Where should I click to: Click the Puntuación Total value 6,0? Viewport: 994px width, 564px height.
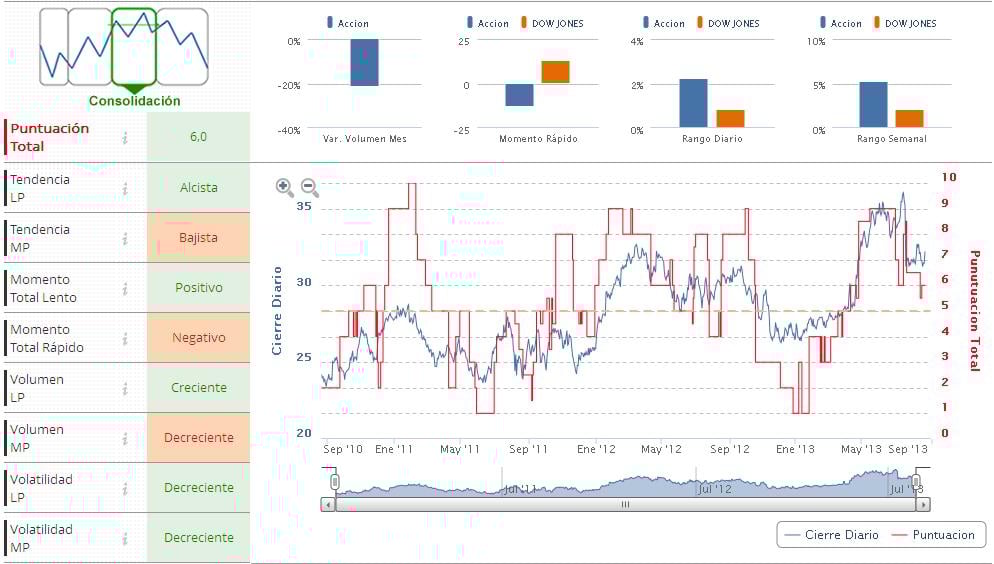pos(198,137)
